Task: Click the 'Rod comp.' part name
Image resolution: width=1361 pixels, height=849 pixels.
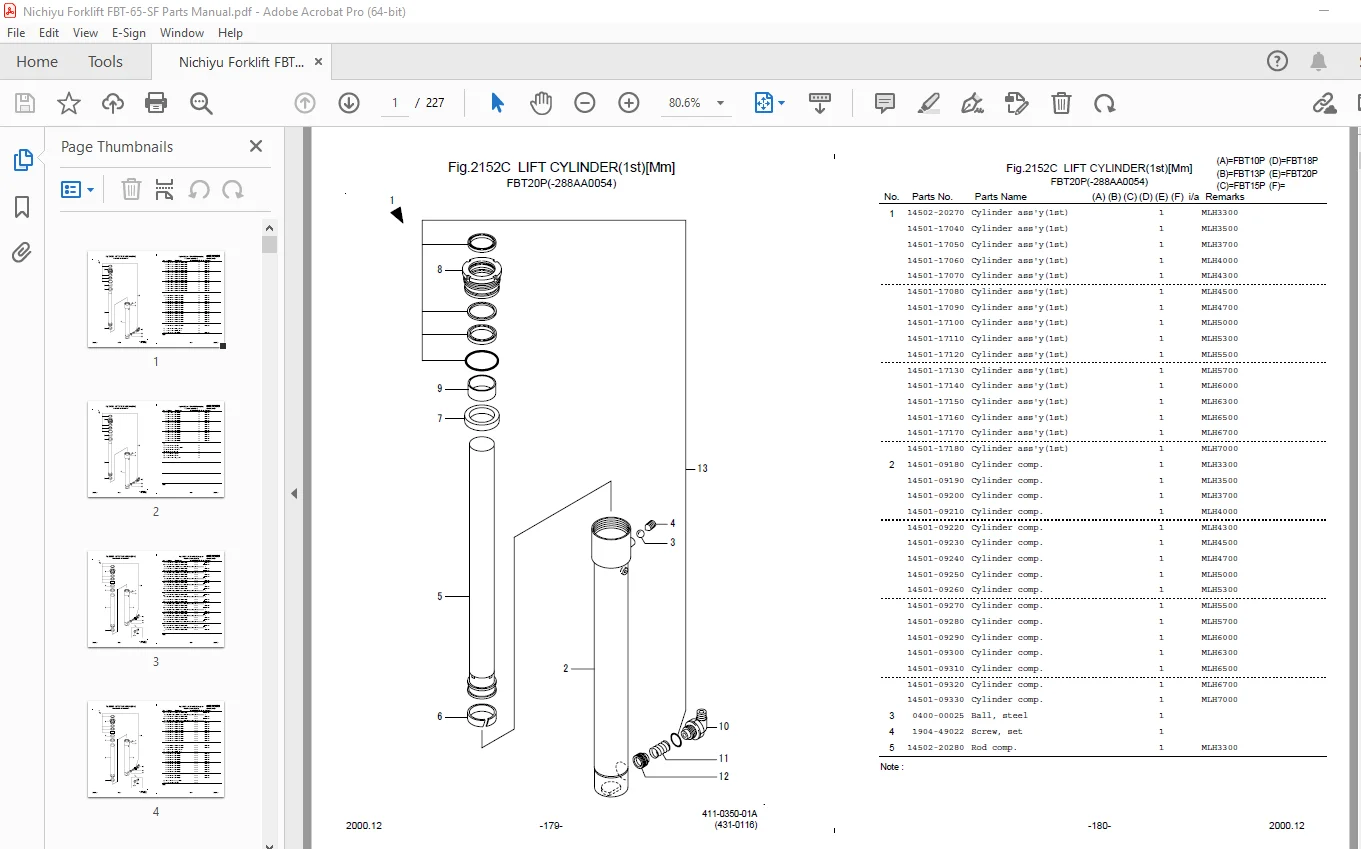Action: click(993, 747)
